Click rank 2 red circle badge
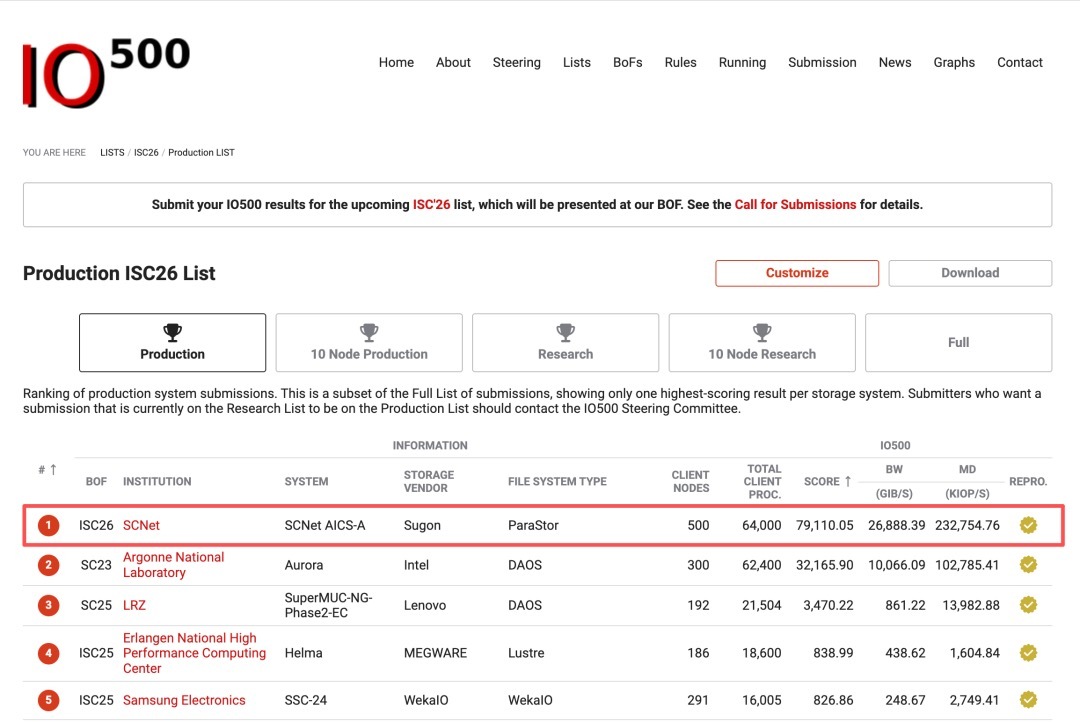 [x=48, y=565]
